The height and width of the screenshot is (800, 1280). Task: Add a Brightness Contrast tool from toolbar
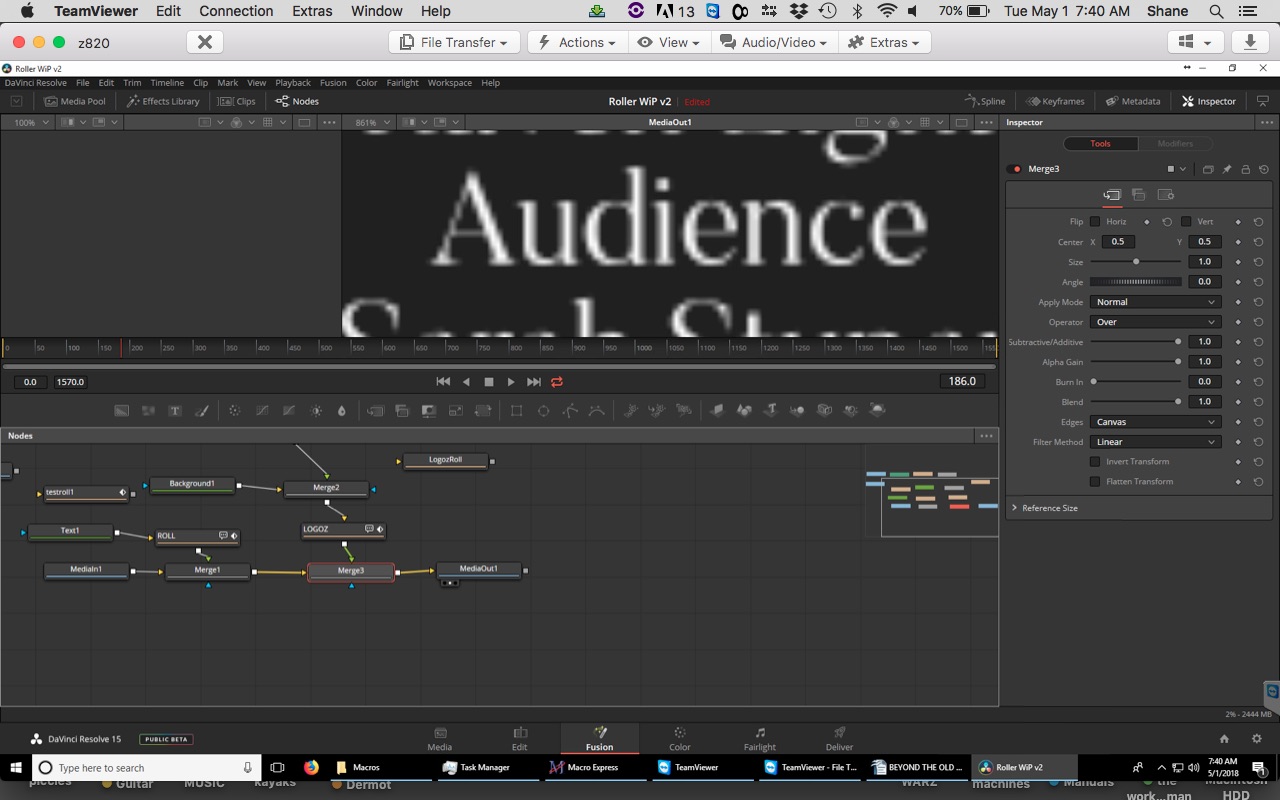click(316, 410)
